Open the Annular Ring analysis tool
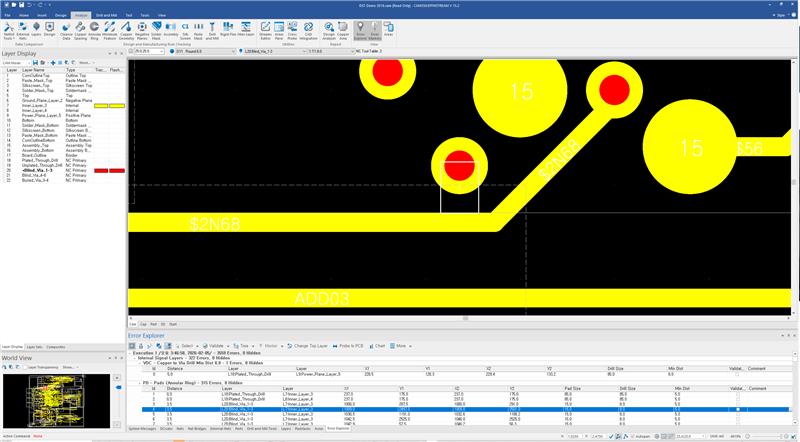Screen dimensions: 800x442 point(95,31)
